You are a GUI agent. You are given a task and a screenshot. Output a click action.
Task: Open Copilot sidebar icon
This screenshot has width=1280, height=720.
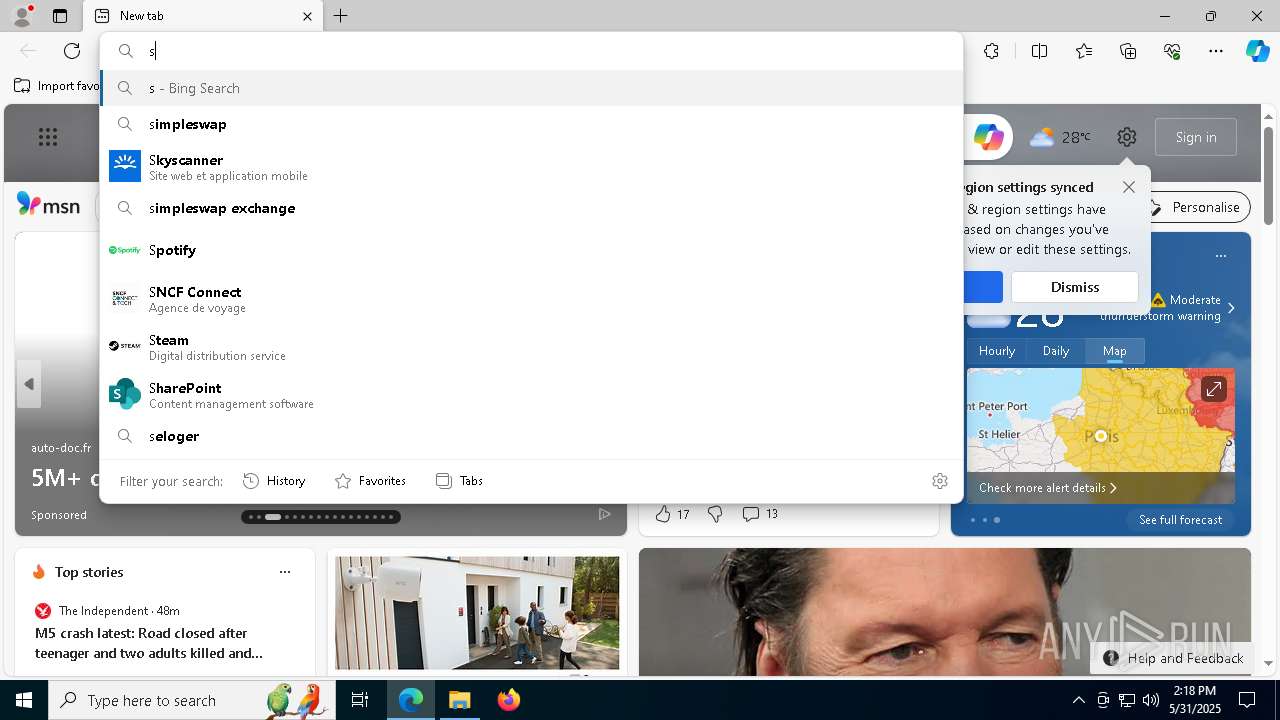1257,51
